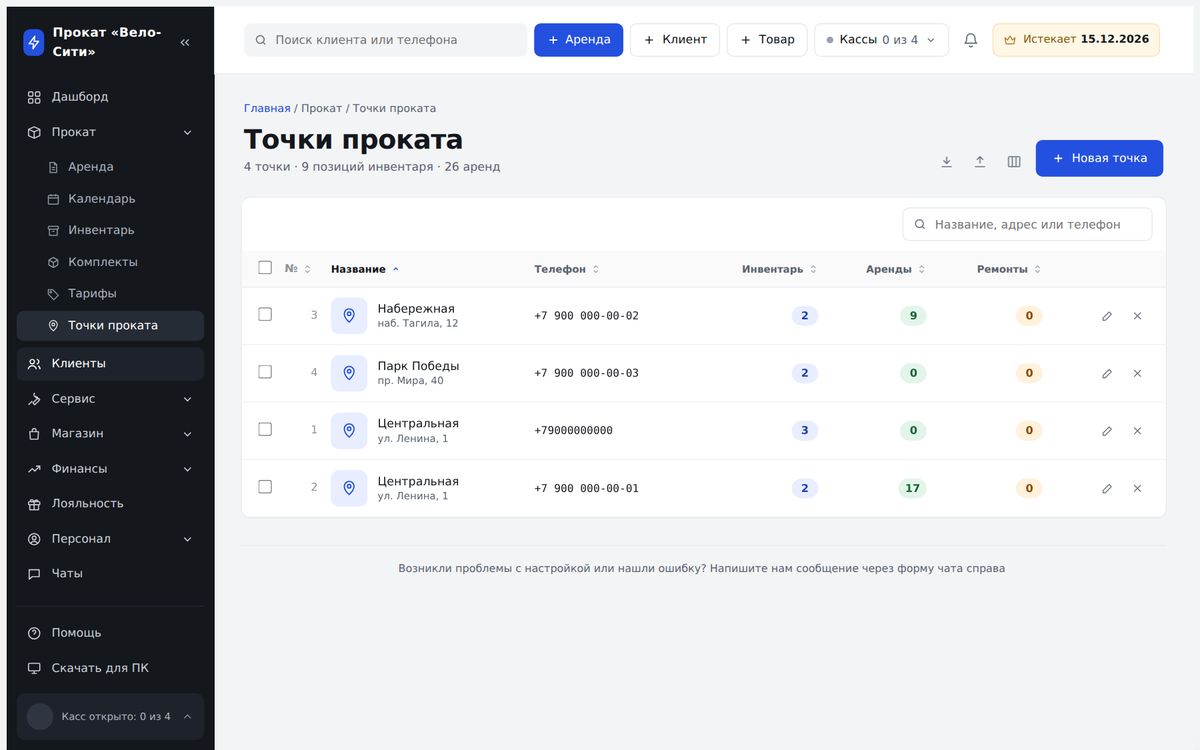Screen dimensions: 1200x750
Task: Edit Центральная row with phone +79000000000
Action: point(1107,431)
